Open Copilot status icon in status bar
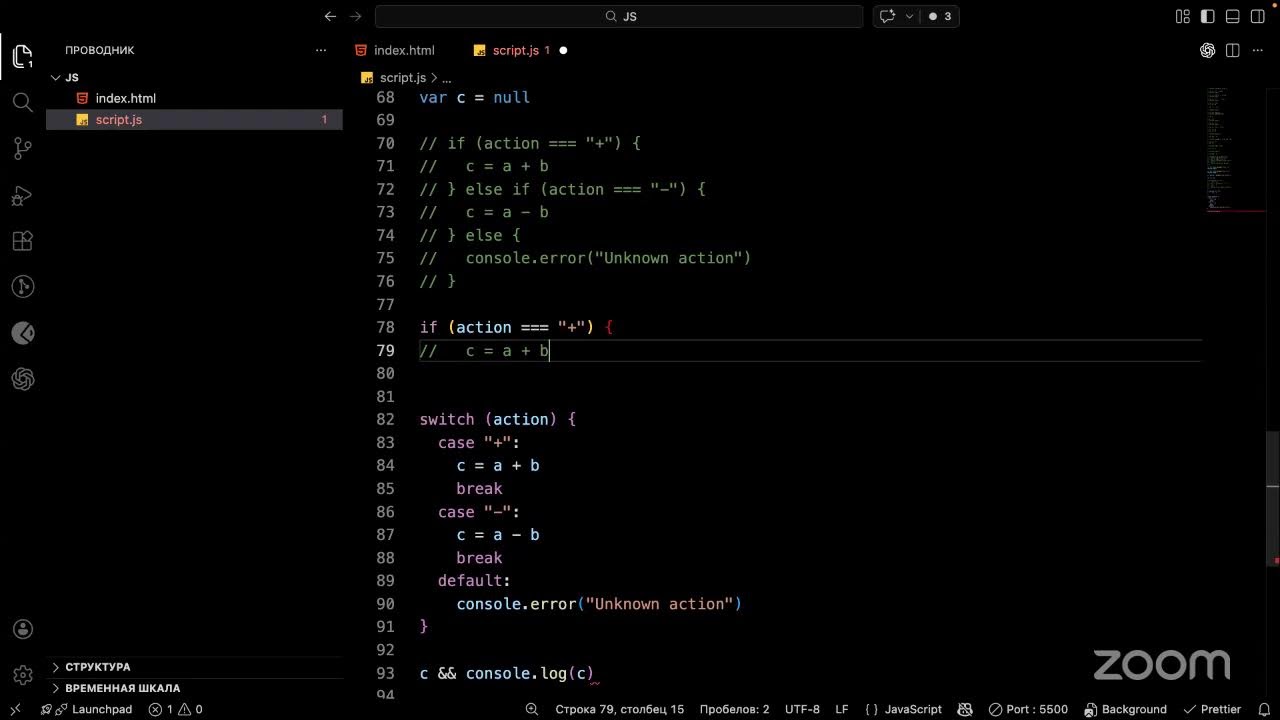This screenshot has width=1280, height=720. pyautogui.click(x=965, y=709)
